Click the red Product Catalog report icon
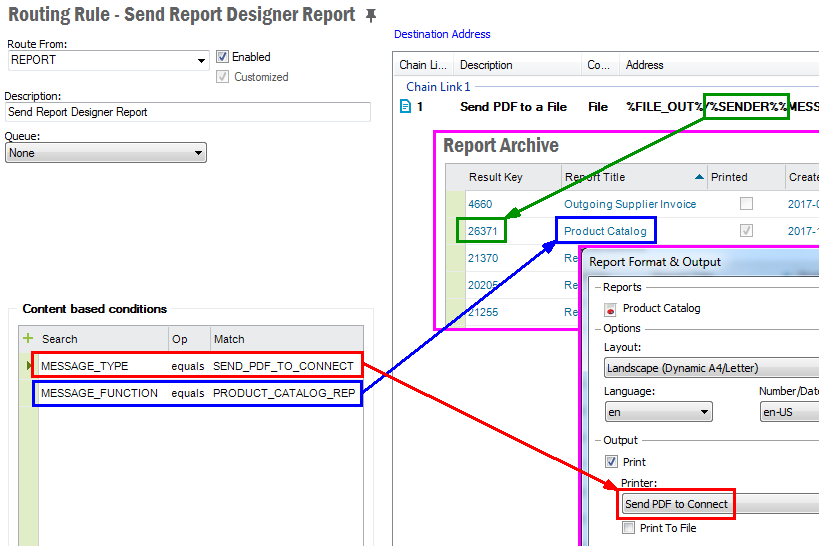This screenshot has height=546, width=819. pos(610,309)
